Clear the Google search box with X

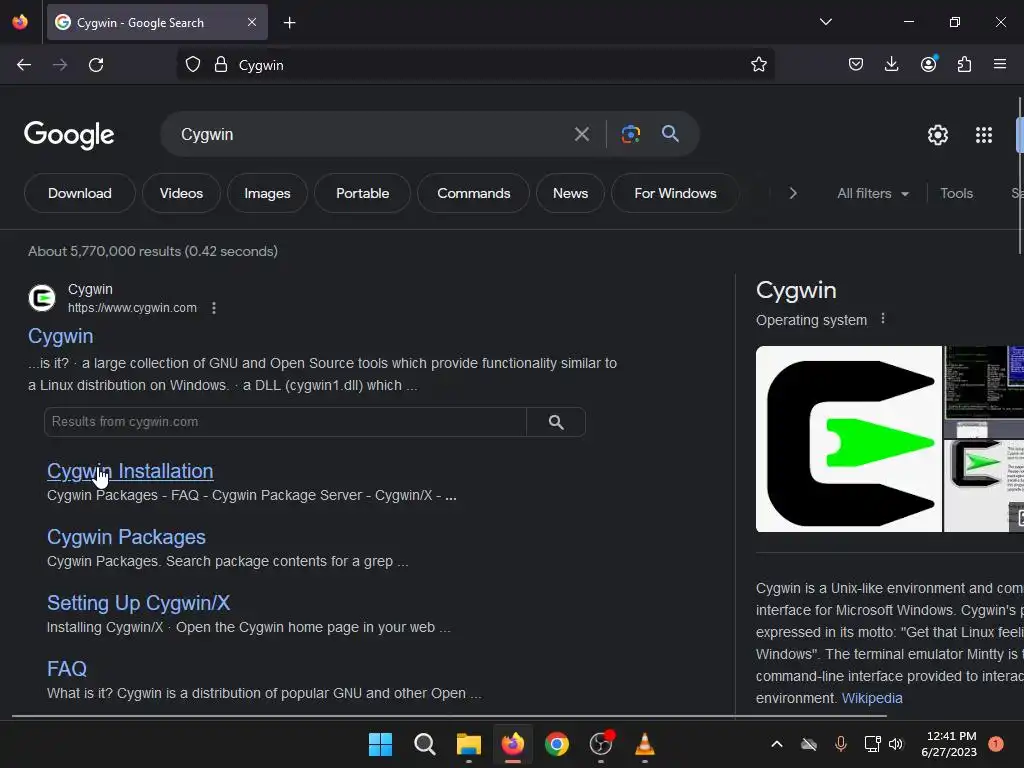(x=581, y=135)
